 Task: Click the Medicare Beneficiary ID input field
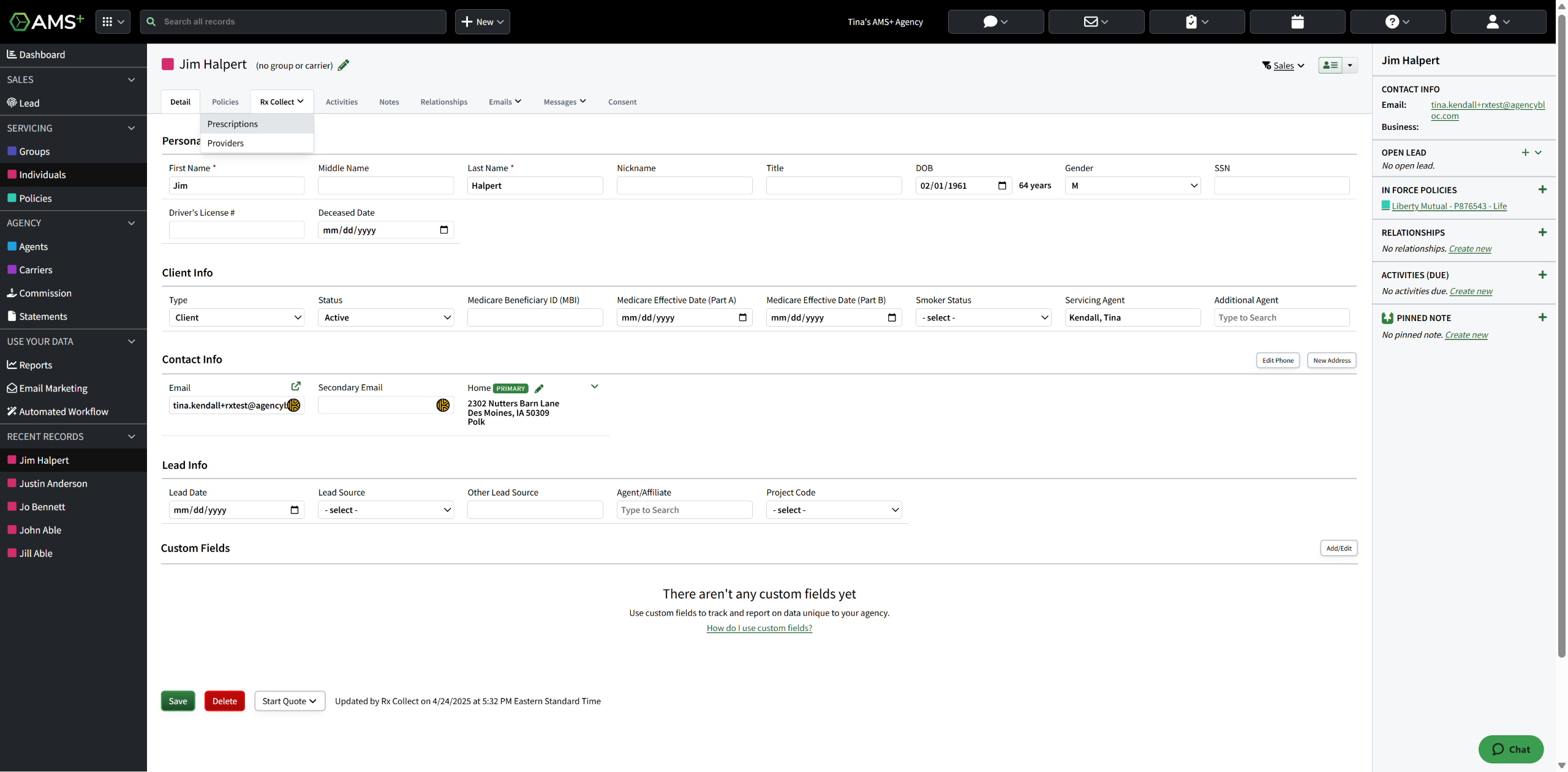[535, 317]
